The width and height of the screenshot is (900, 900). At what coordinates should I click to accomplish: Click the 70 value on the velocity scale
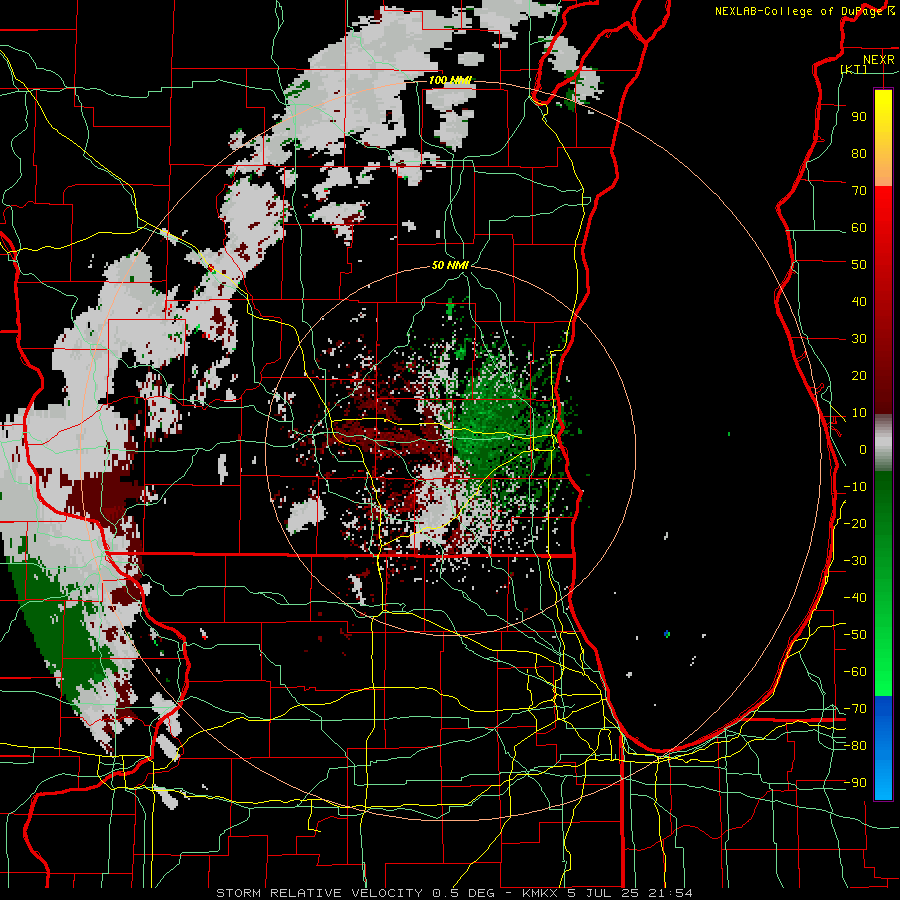coord(859,191)
